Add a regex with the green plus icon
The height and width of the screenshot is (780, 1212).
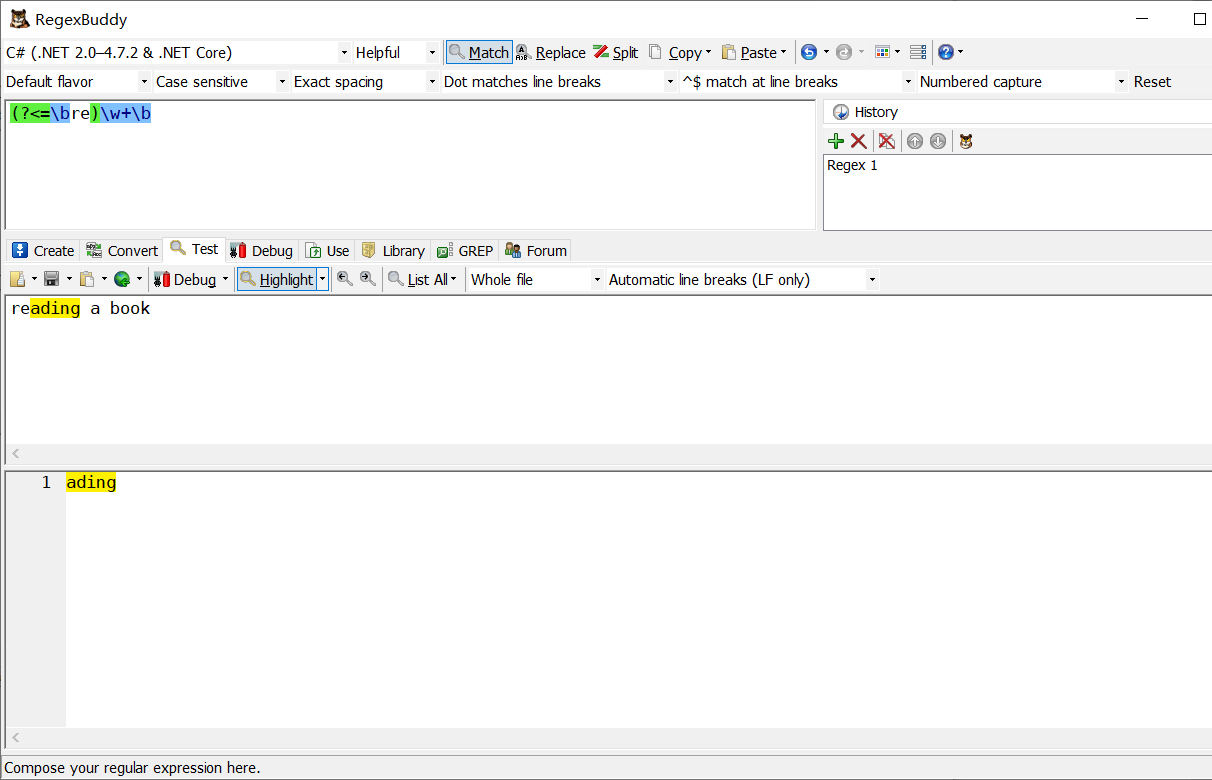click(836, 141)
